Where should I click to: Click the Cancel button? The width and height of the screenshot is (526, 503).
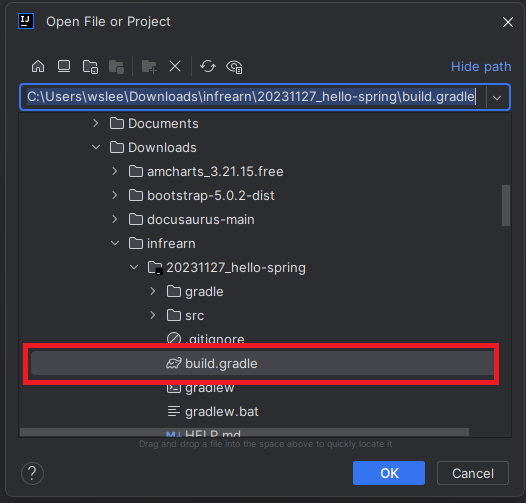[473, 473]
